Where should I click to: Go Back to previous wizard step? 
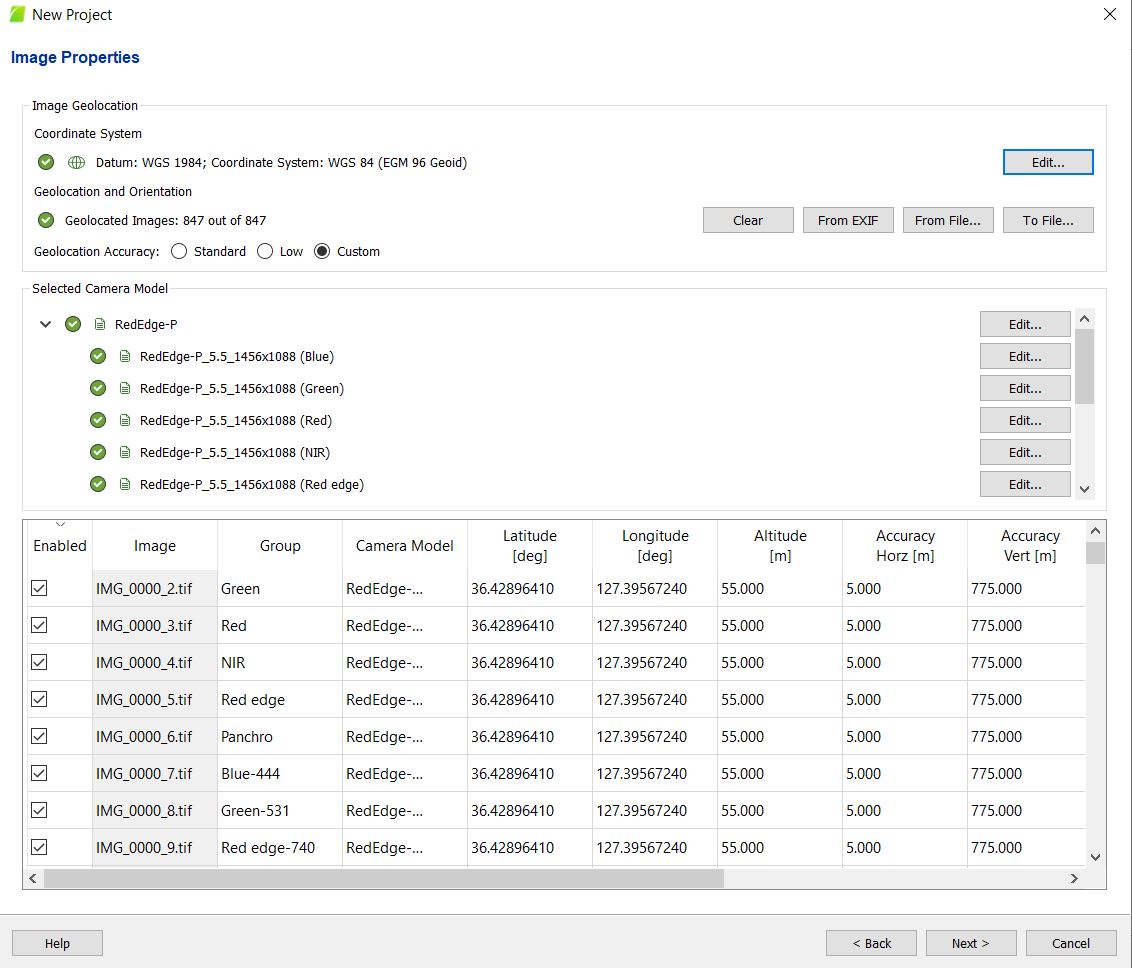871,943
